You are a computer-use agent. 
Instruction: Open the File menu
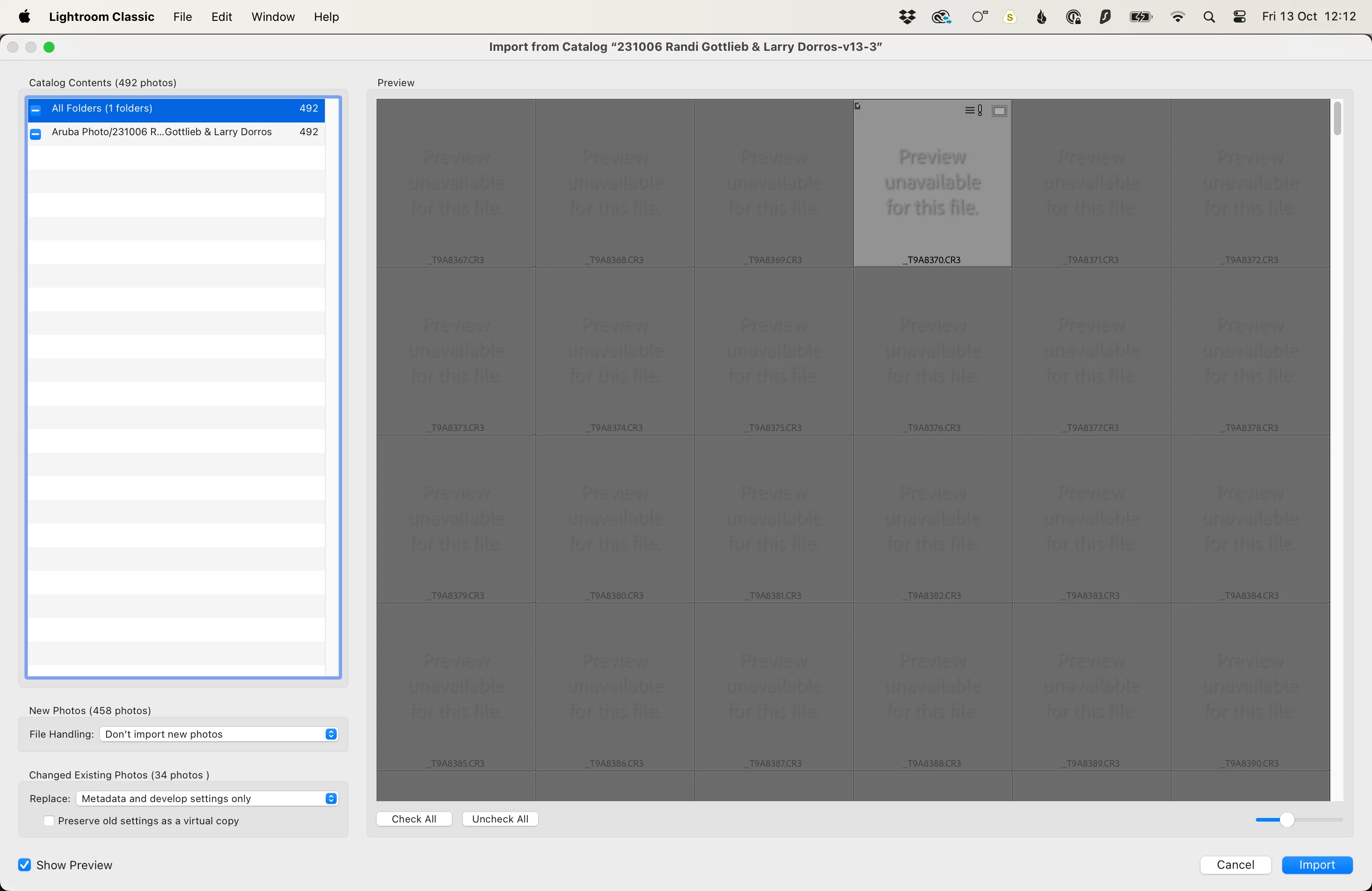[x=182, y=17]
